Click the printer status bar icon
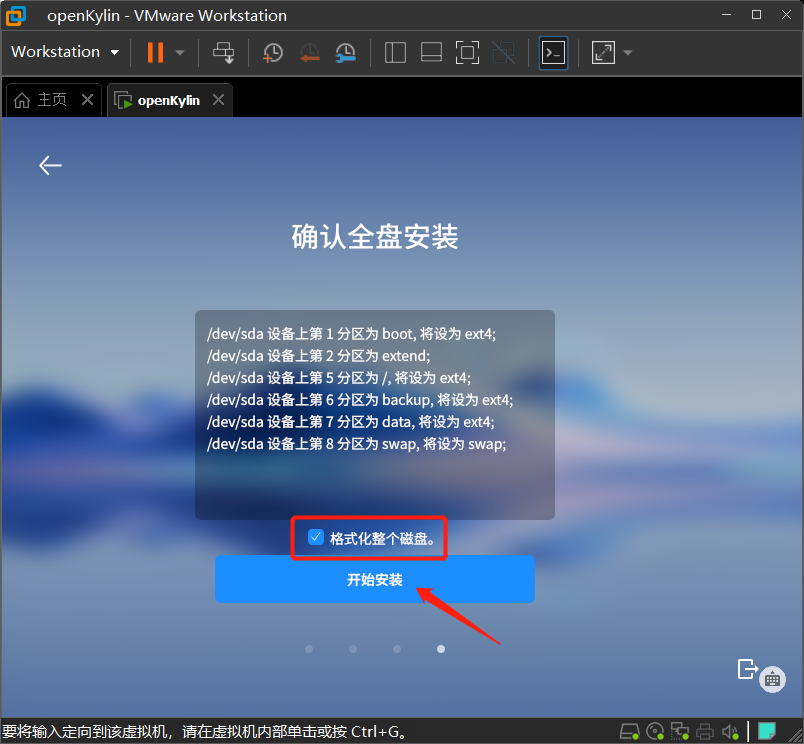Screen dimensions: 804x744 pos(705,731)
